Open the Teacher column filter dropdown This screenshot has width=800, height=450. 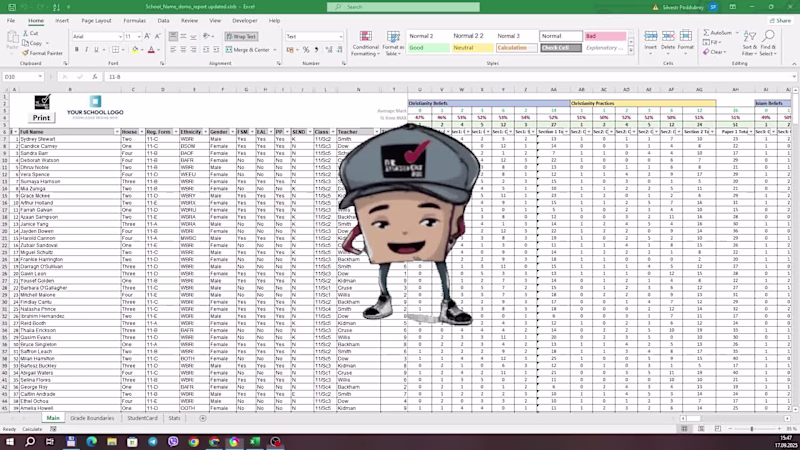(377, 132)
